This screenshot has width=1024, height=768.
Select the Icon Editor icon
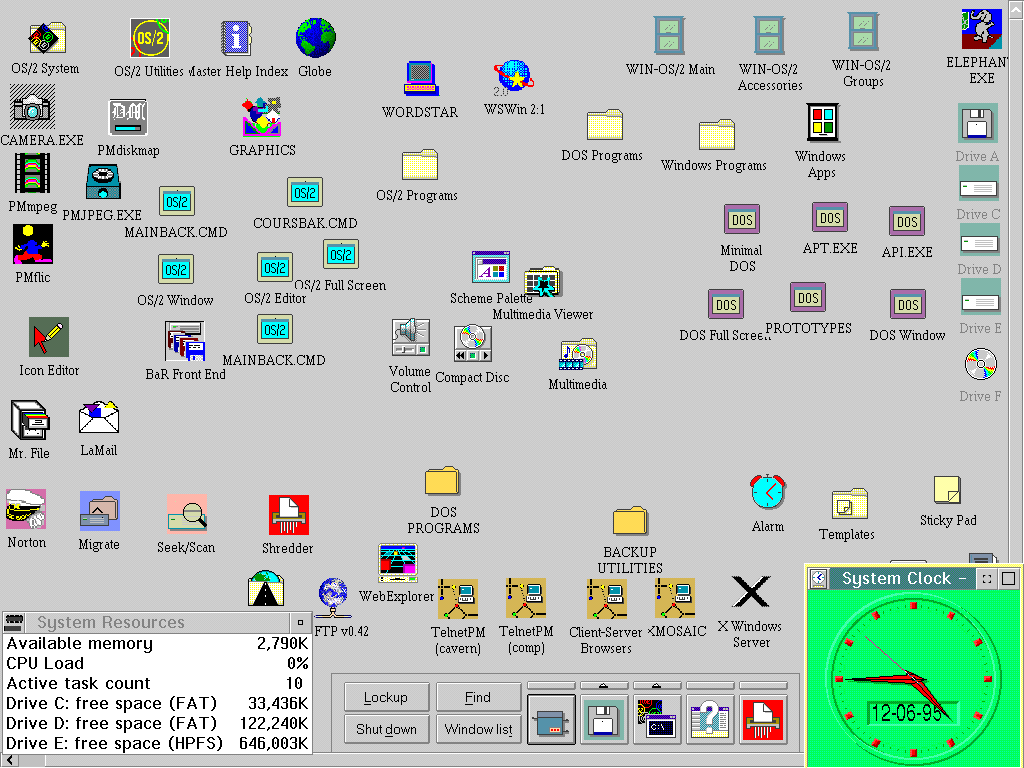48,338
